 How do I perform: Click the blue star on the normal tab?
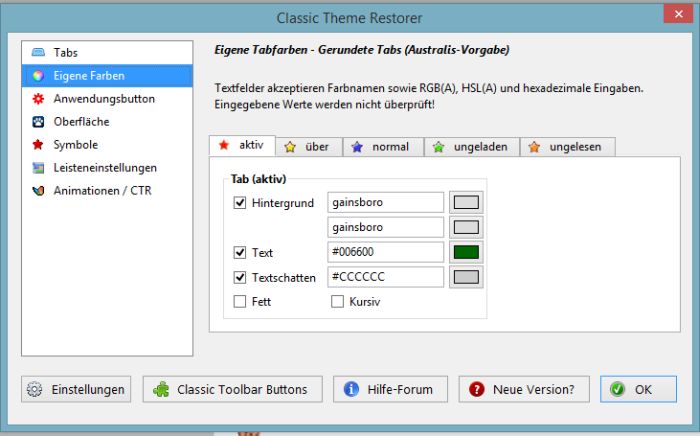coord(357,147)
